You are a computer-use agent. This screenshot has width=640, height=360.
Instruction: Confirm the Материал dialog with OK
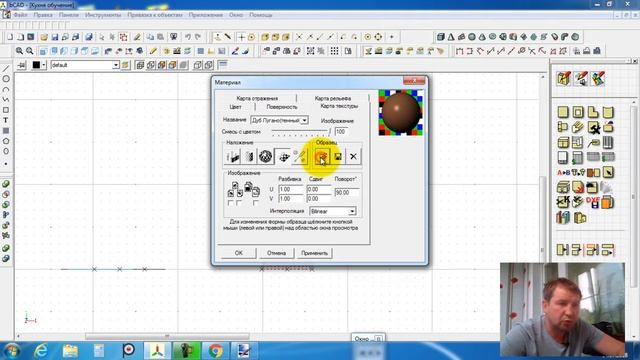(x=239, y=253)
